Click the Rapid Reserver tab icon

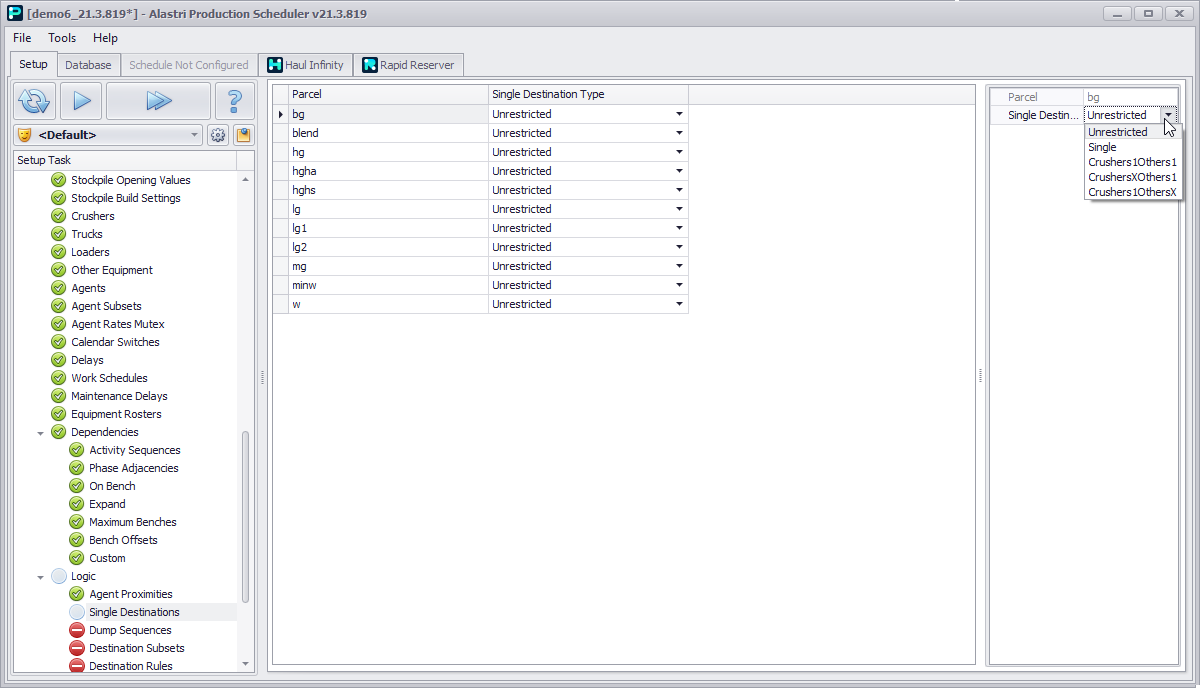pyautogui.click(x=370, y=65)
